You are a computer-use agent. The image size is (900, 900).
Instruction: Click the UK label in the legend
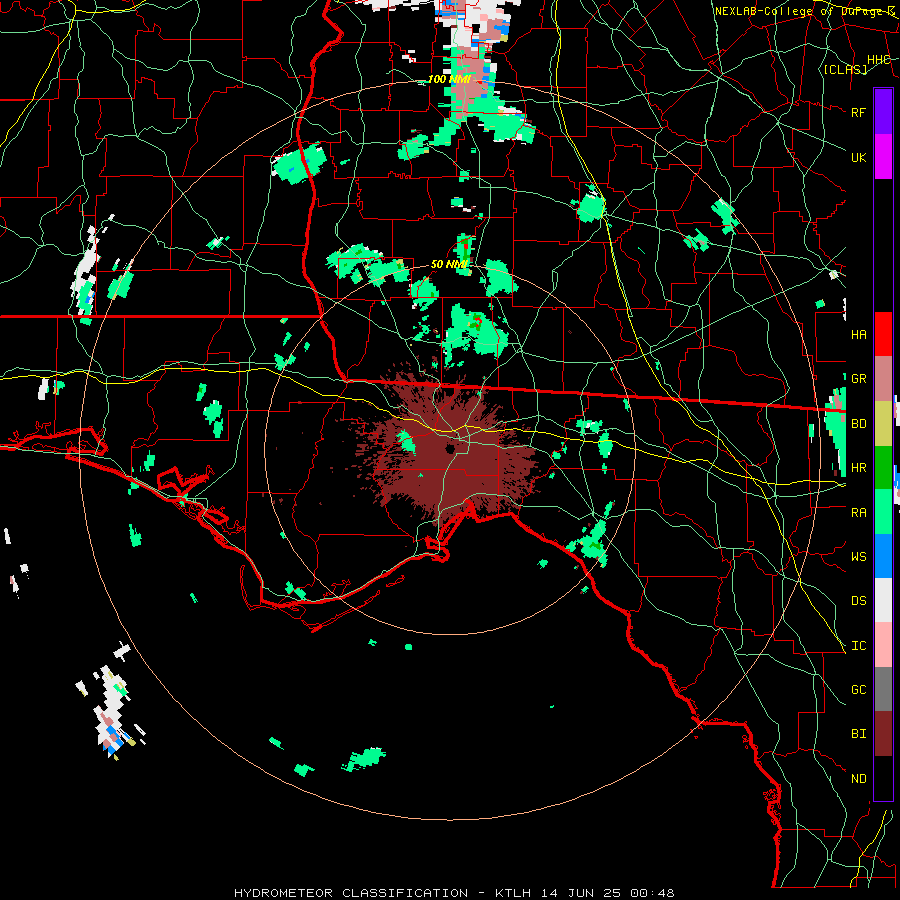coord(858,157)
